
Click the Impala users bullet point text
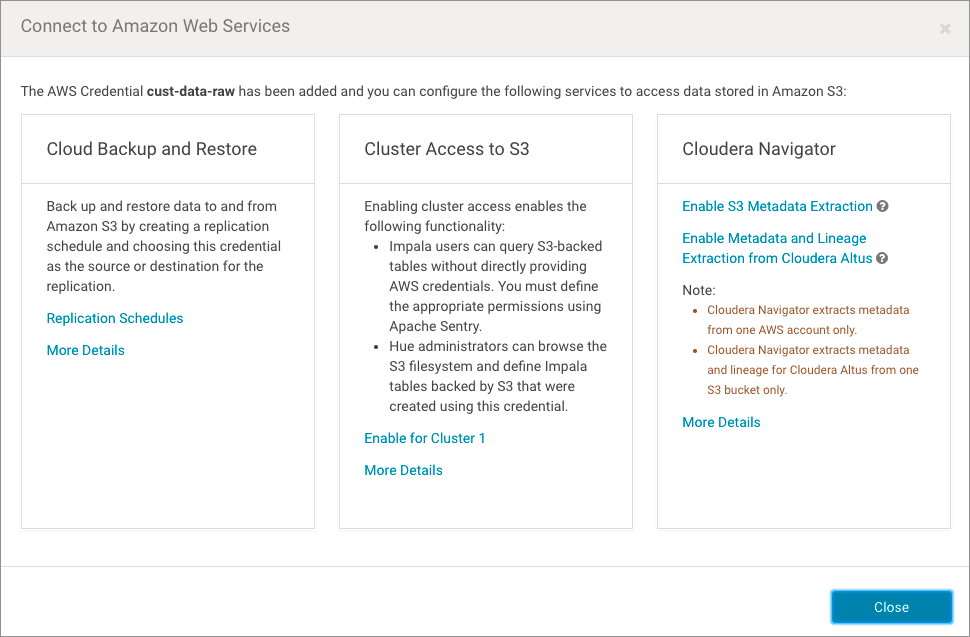[x=495, y=286]
